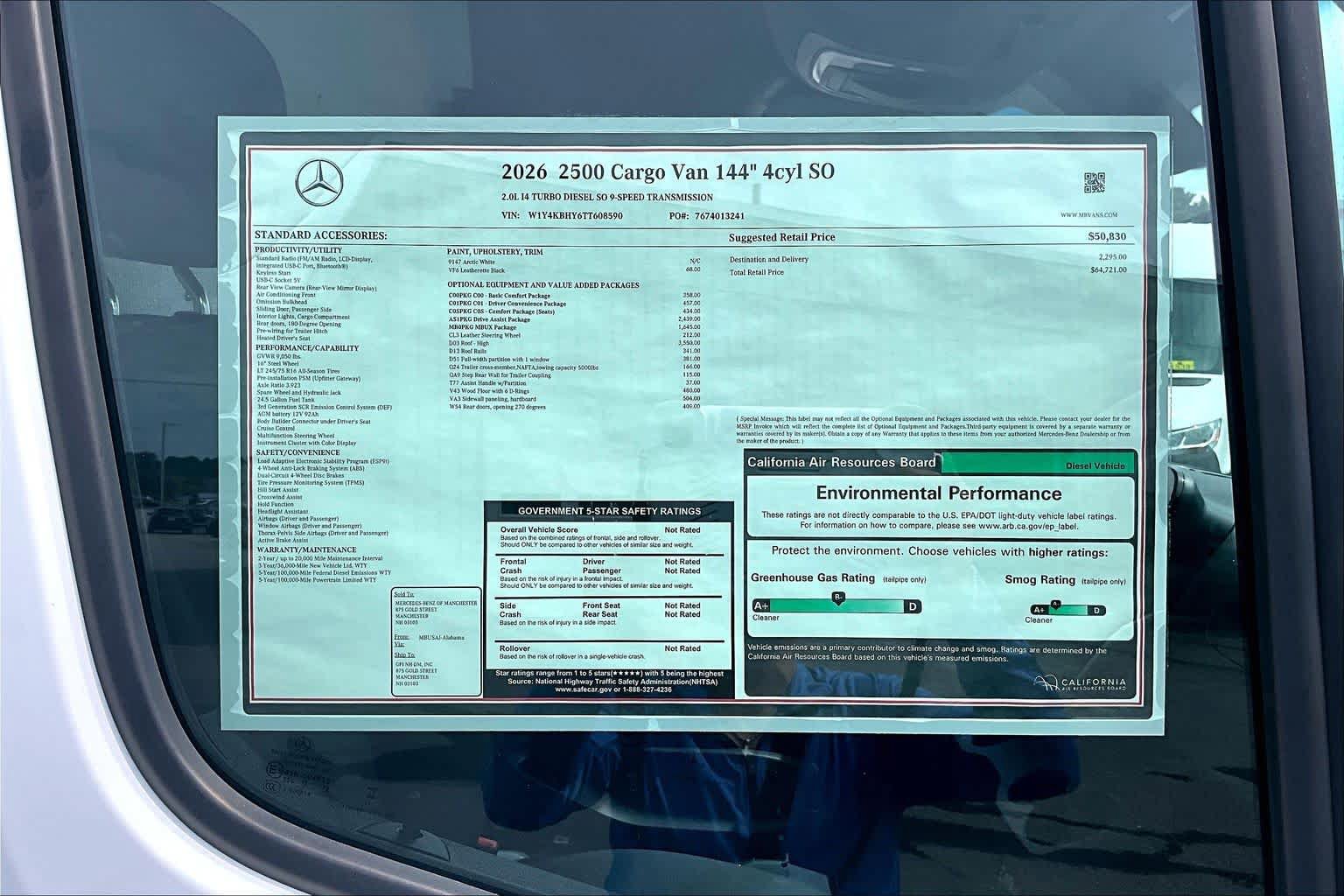This screenshot has width=1344, height=896.
Task: Click the Smog Rating bar
Action: pyautogui.click(x=1067, y=610)
